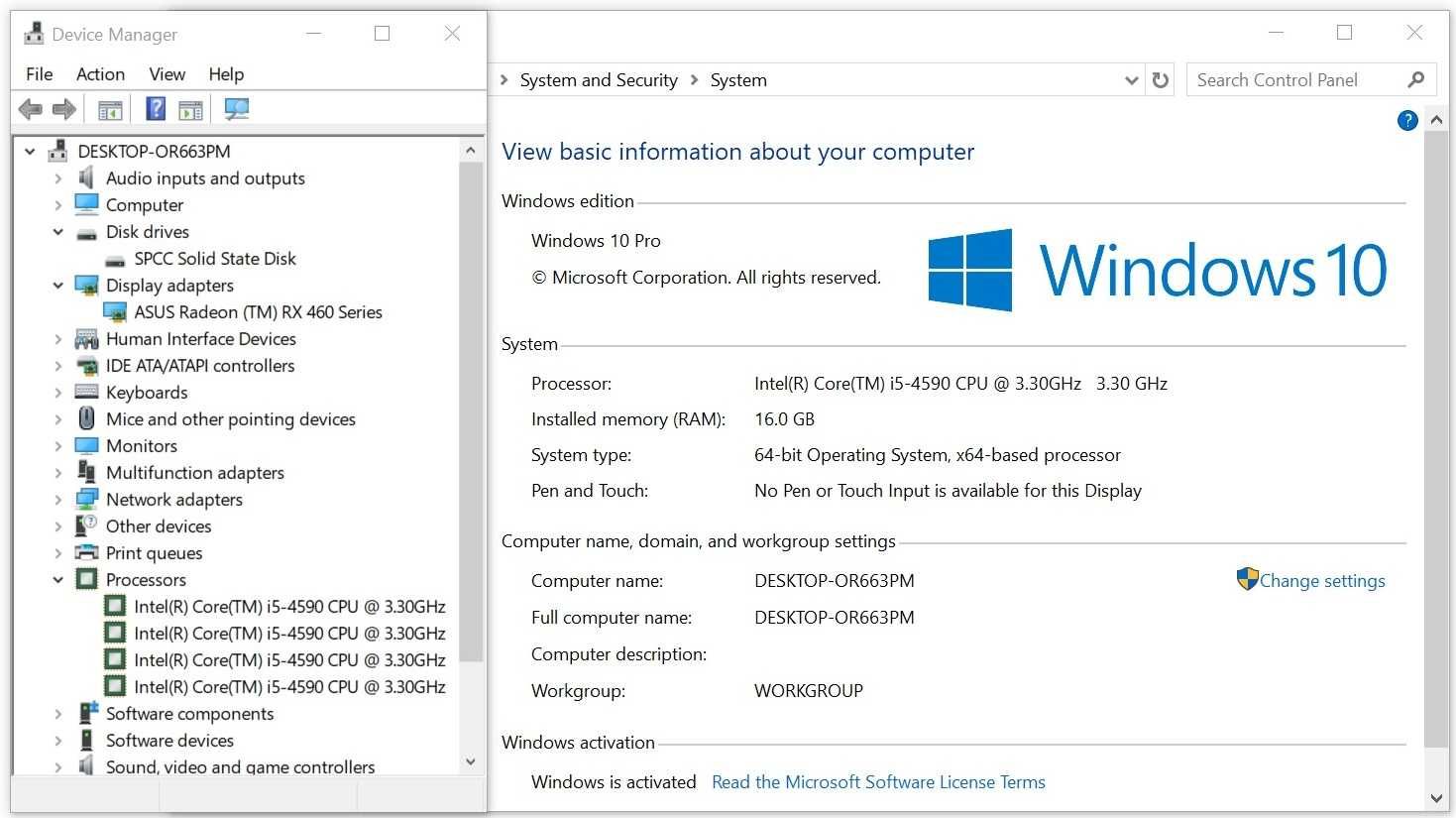Click the Audio inputs and outputs speaker icon
This screenshot has width=1456, height=818.
pos(86,177)
